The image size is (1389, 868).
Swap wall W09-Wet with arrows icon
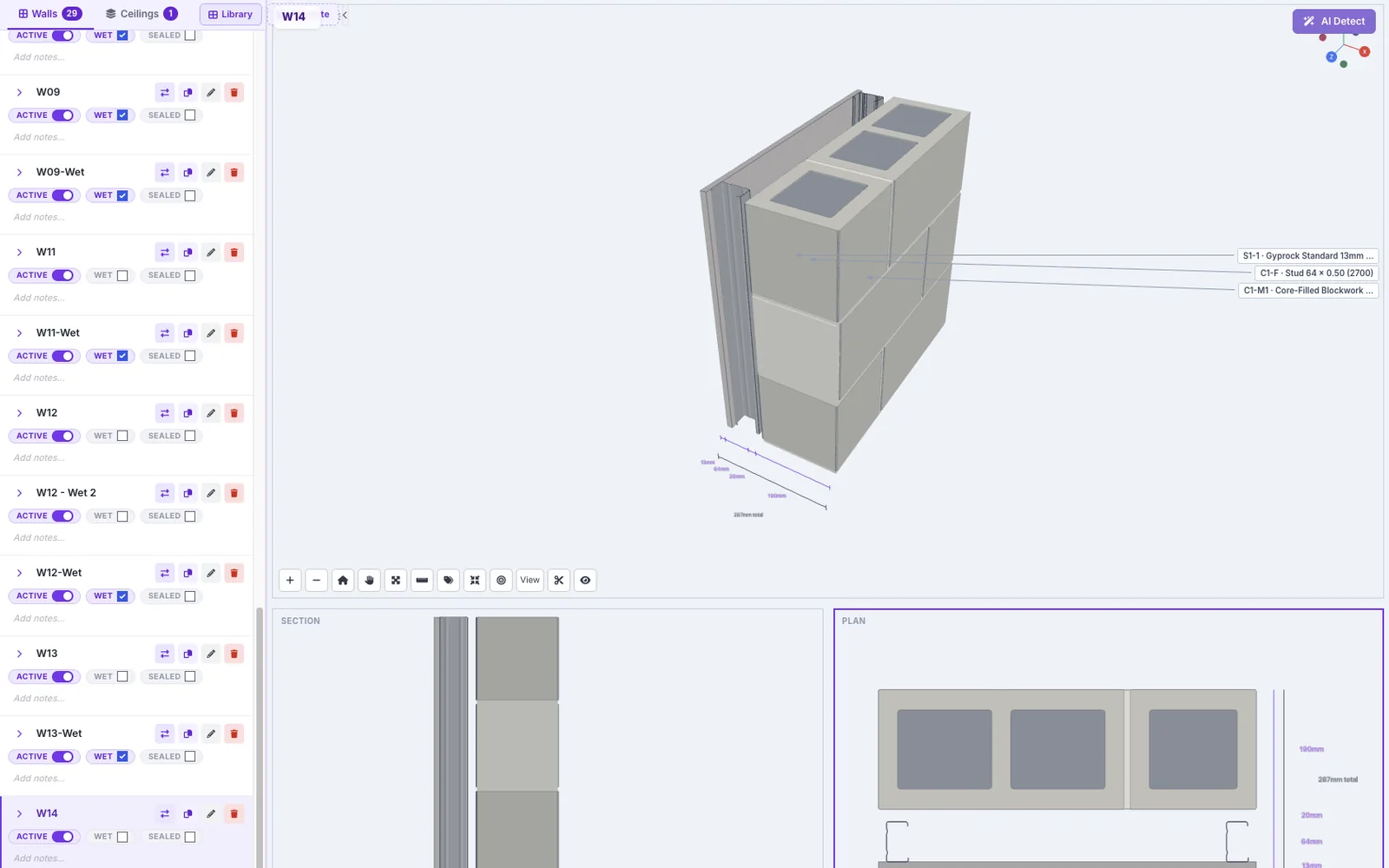165,172
